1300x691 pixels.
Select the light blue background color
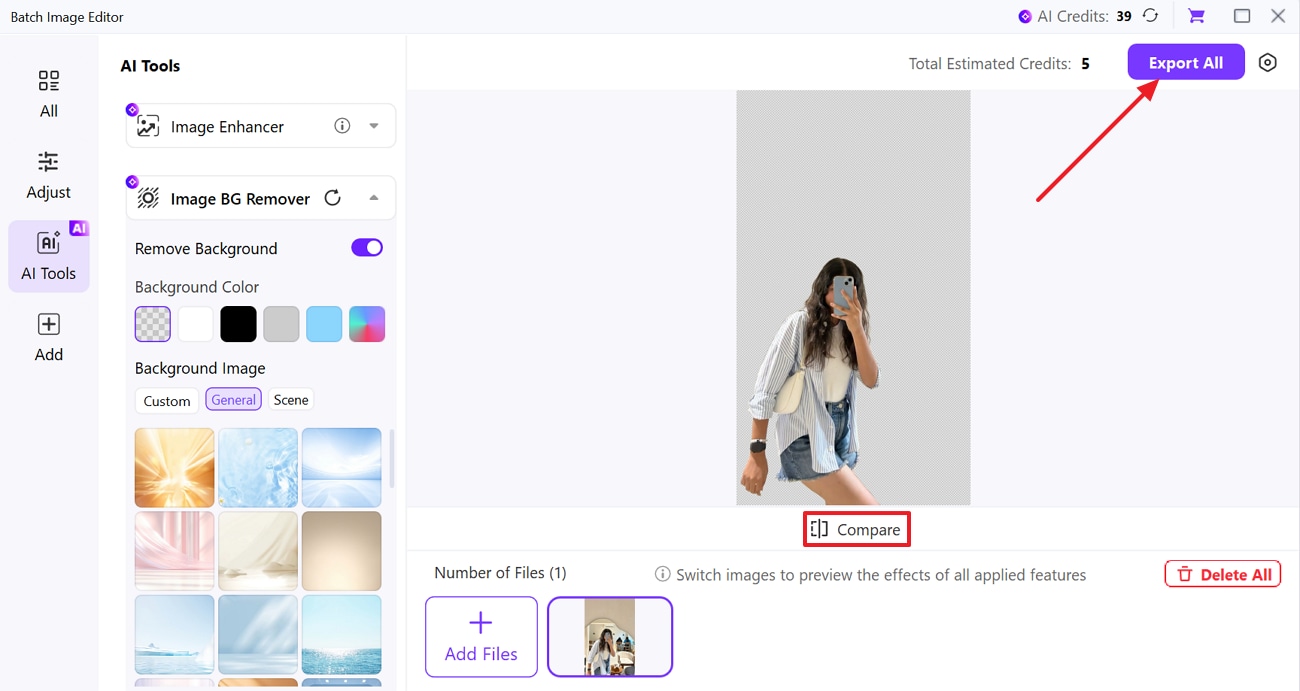tap(324, 324)
